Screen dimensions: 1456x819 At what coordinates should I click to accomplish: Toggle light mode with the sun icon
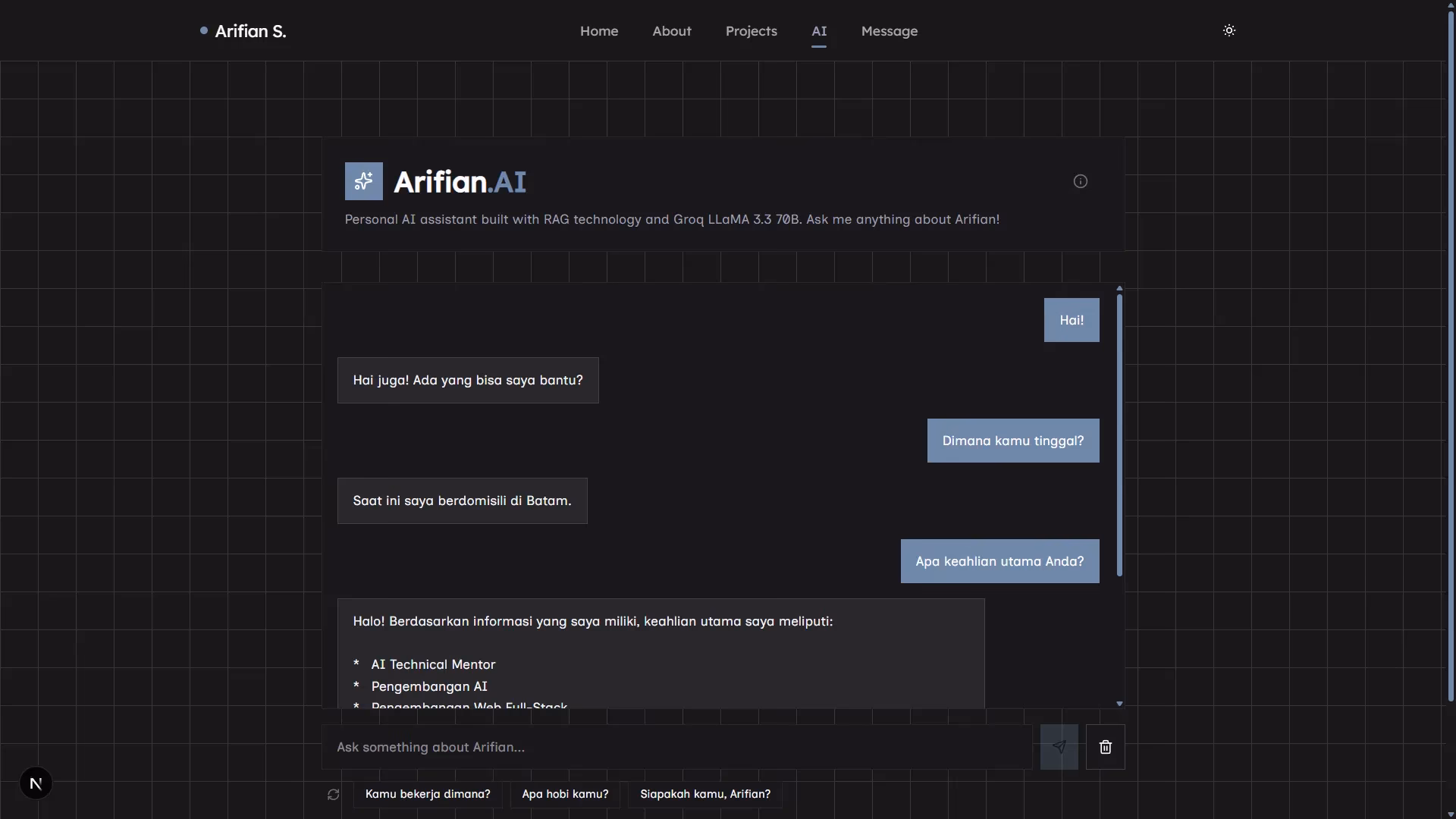point(1228,30)
